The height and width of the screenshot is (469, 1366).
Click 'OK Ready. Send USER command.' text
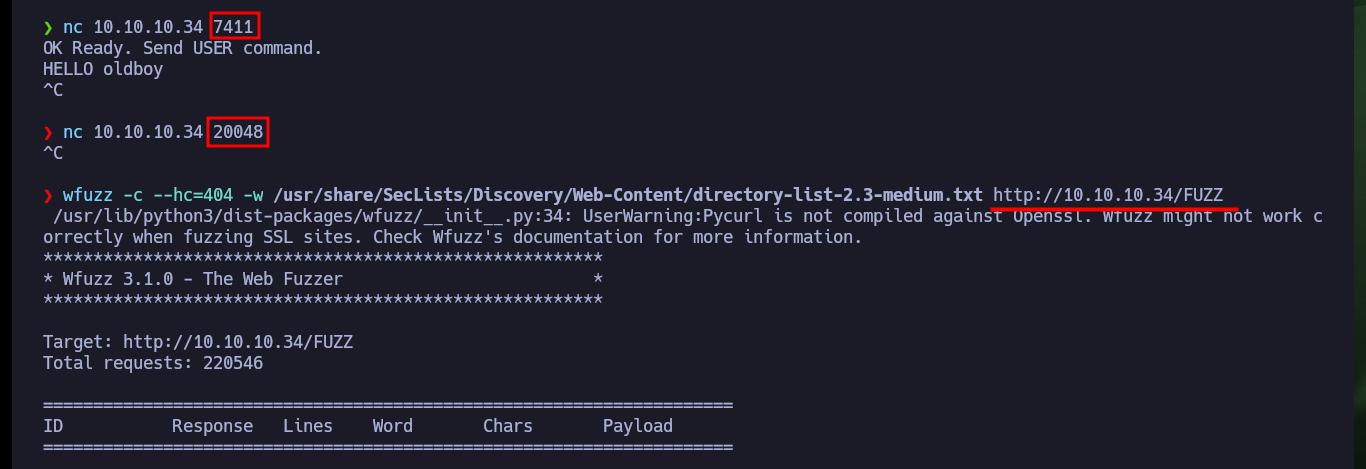[183, 48]
